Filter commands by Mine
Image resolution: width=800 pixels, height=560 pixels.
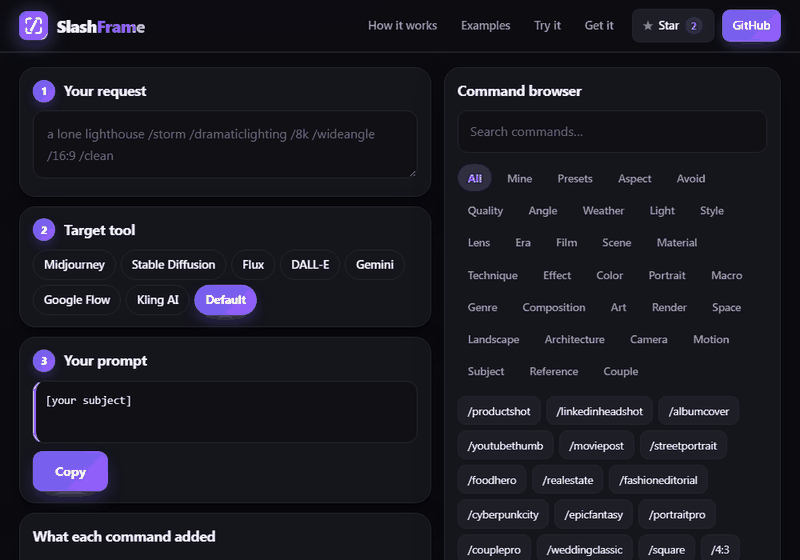[x=519, y=179]
